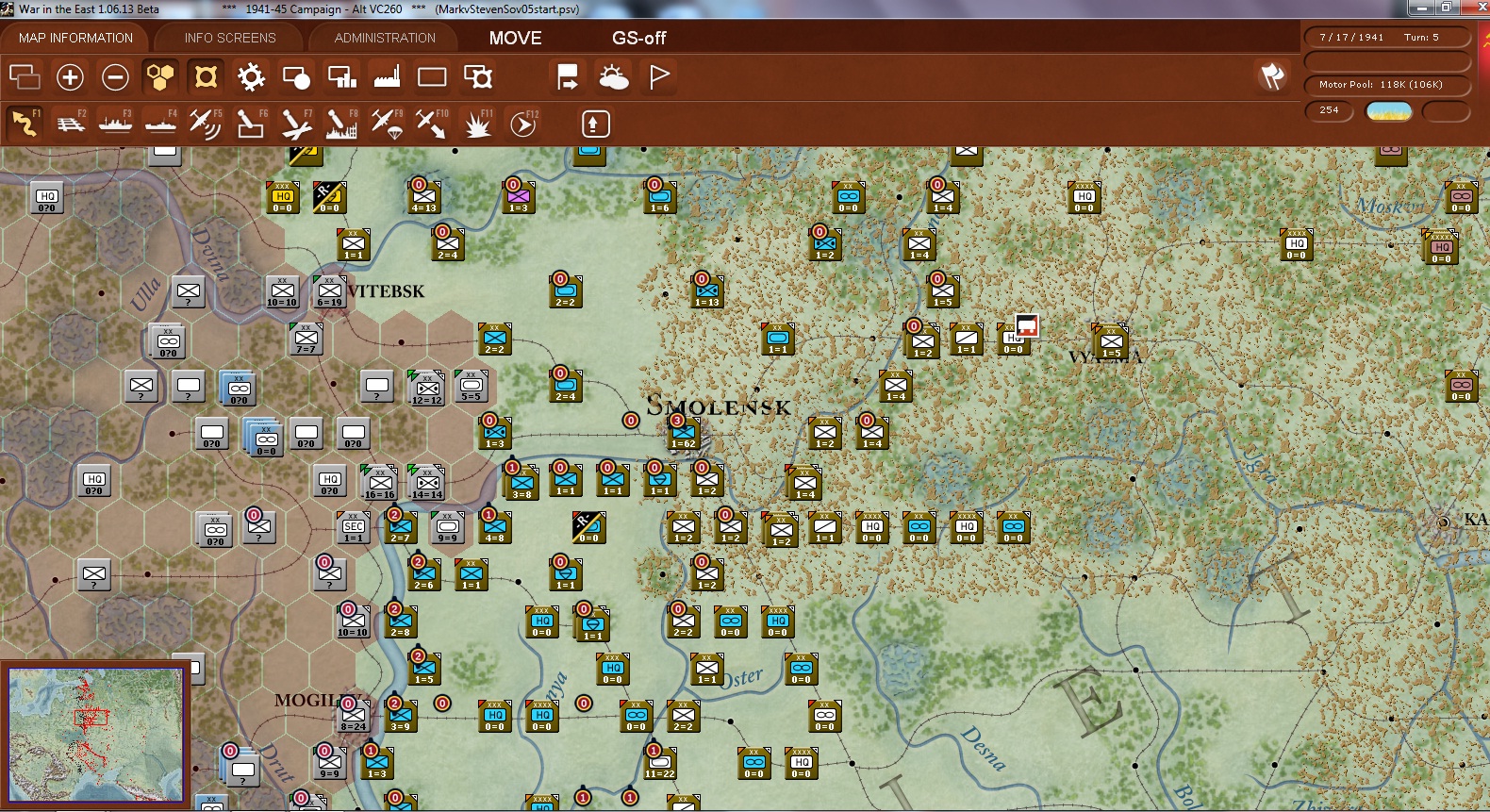Click the weather sun-and-cloud icon
The height and width of the screenshot is (812, 1490).
tap(614, 77)
